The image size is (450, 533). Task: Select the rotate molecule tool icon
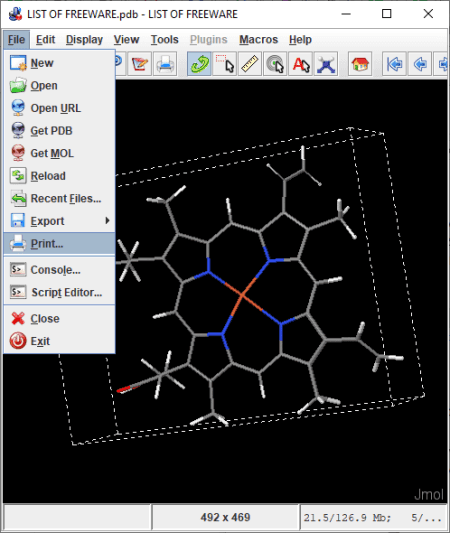click(199, 64)
